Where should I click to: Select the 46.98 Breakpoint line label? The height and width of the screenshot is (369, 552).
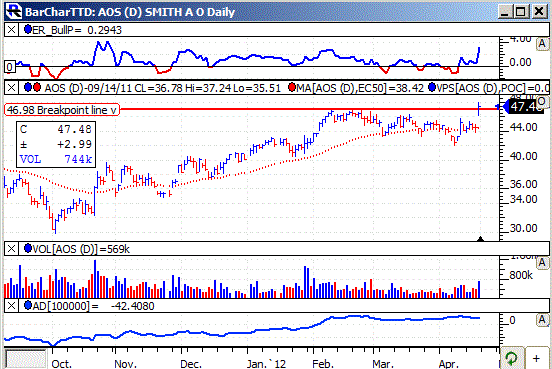(x=62, y=110)
